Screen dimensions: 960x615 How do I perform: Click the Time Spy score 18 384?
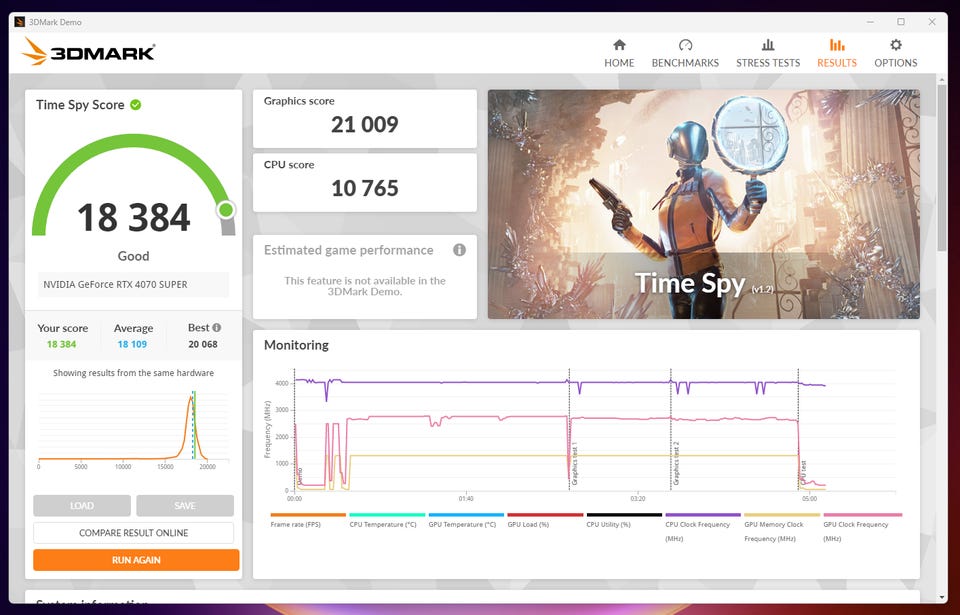pos(133,218)
